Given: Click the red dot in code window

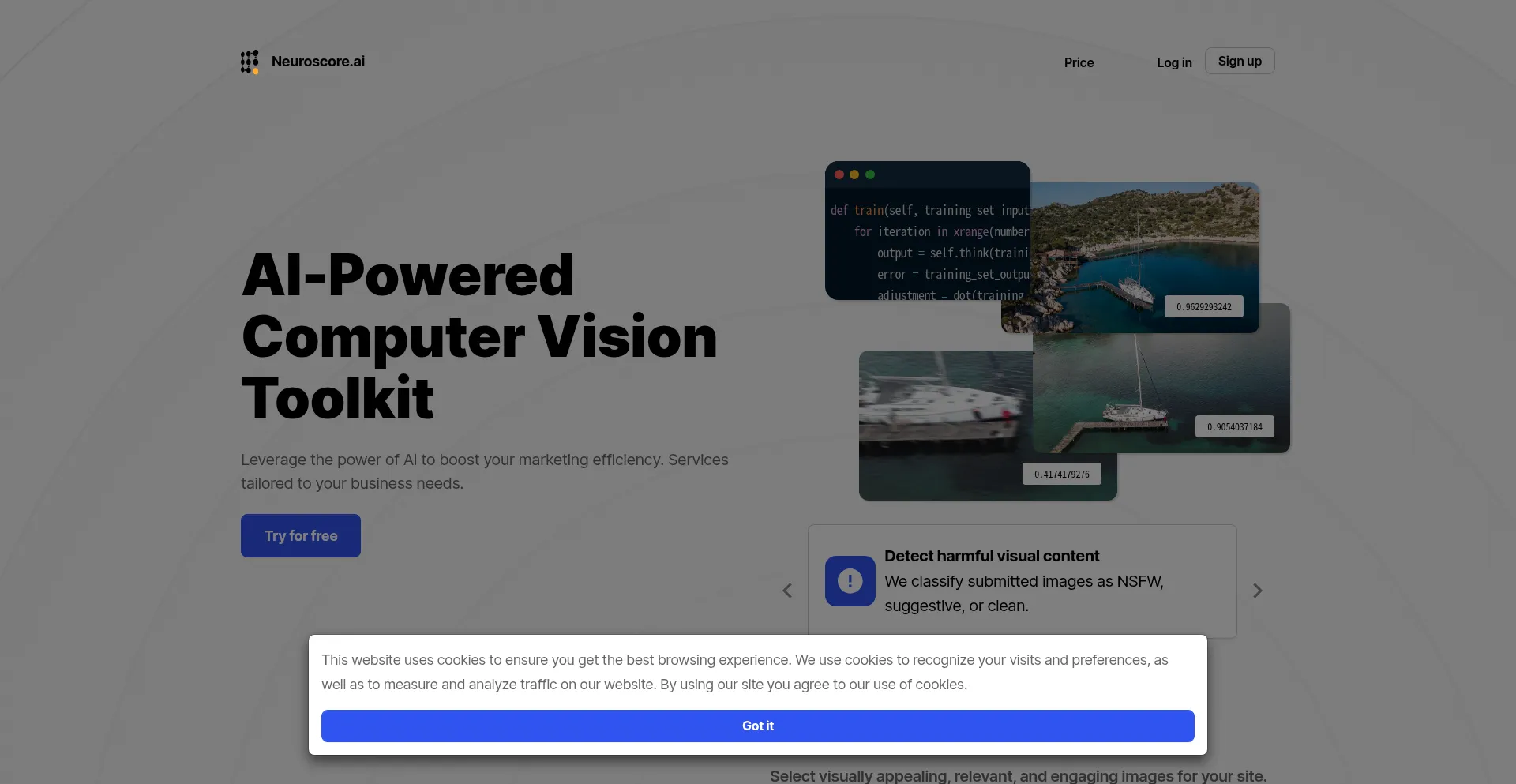Looking at the screenshot, I should pos(839,174).
